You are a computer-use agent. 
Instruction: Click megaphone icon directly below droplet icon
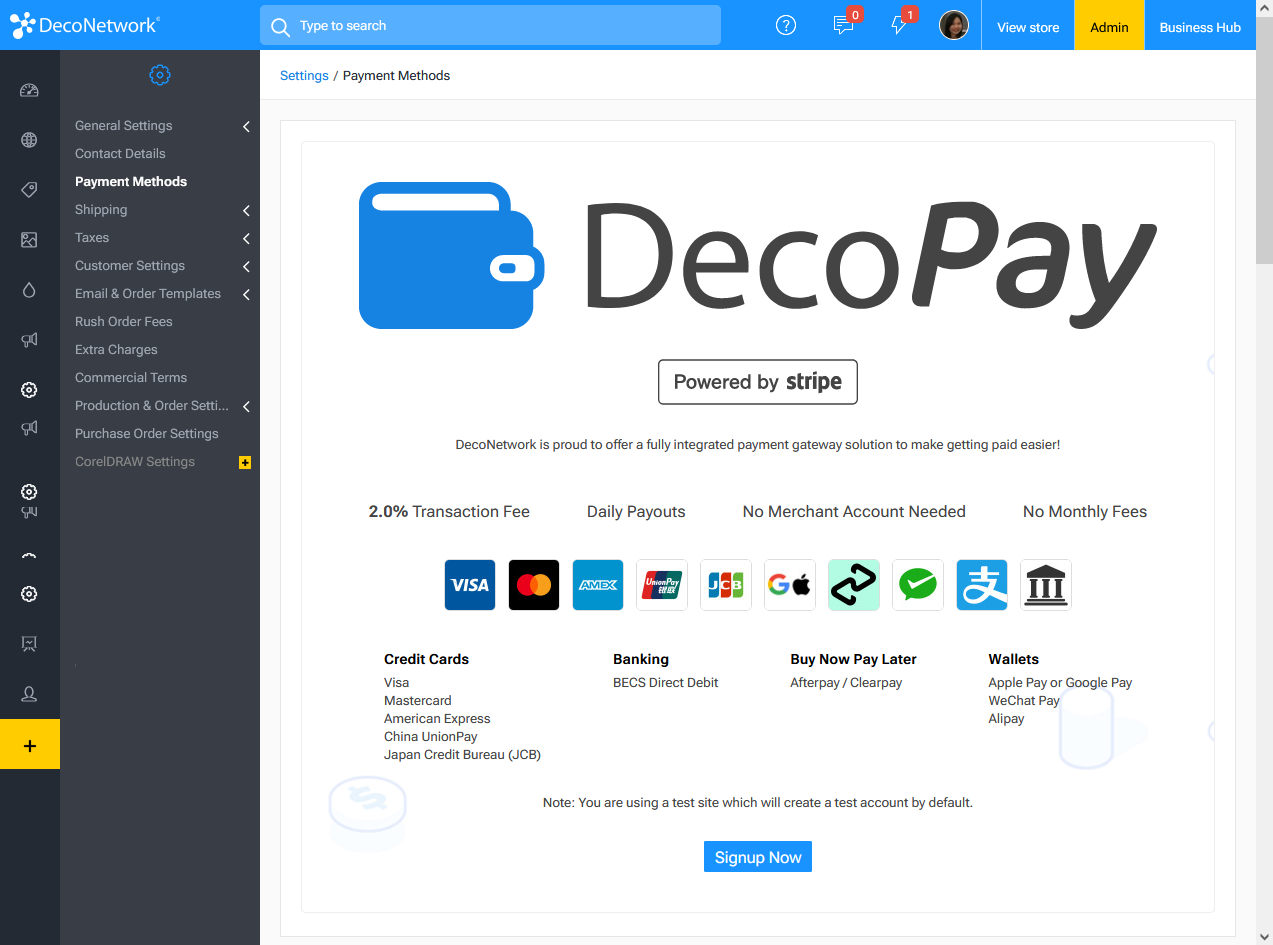click(29, 340)
